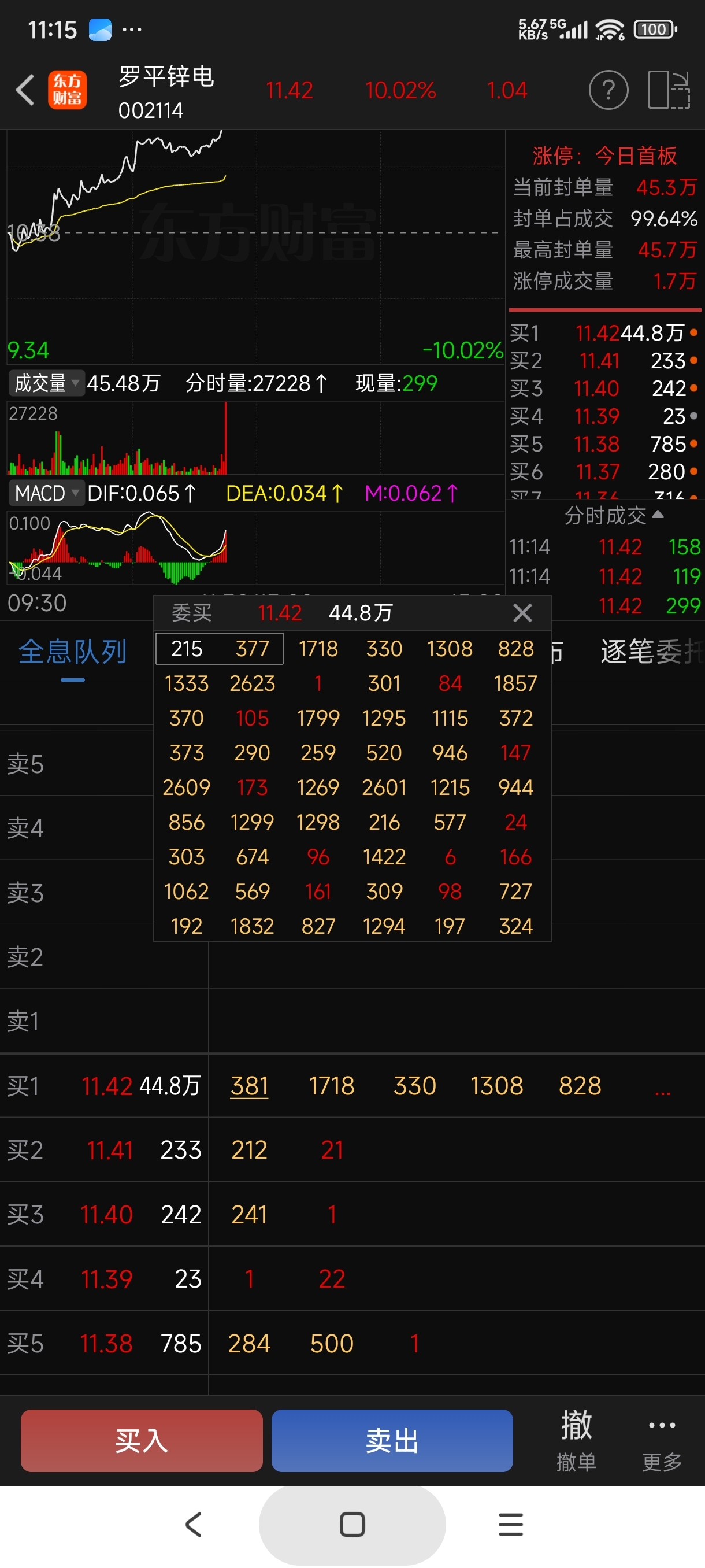The width and height of the screenshot is (705, 1568).
Task: Tap the split-screen layout icon
Action: coord(669,90)
